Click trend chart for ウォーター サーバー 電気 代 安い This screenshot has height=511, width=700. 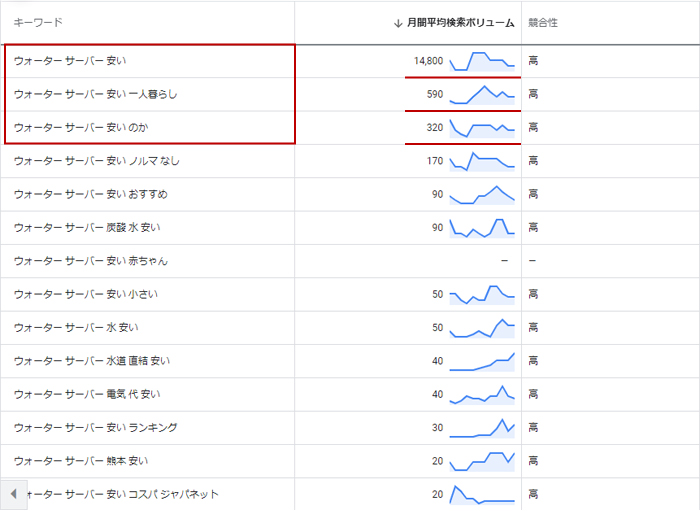point(482,395)
